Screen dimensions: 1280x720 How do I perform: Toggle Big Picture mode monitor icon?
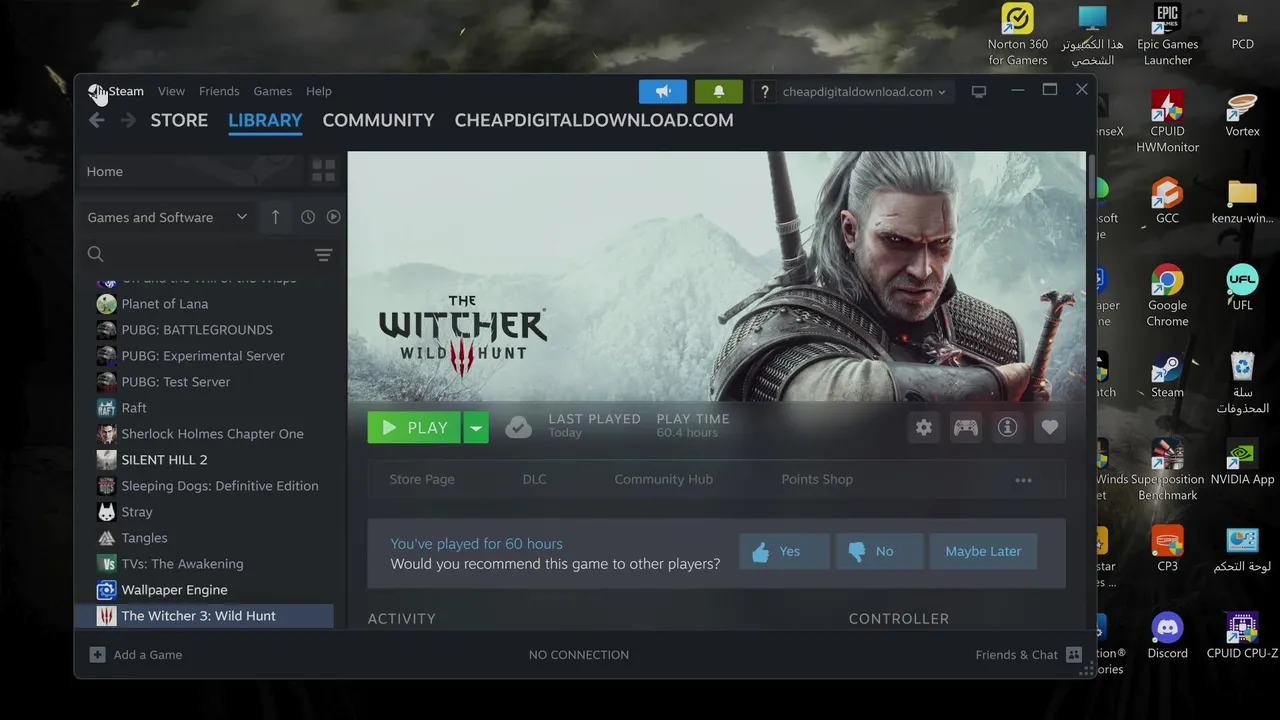click(x=979, y=91)
